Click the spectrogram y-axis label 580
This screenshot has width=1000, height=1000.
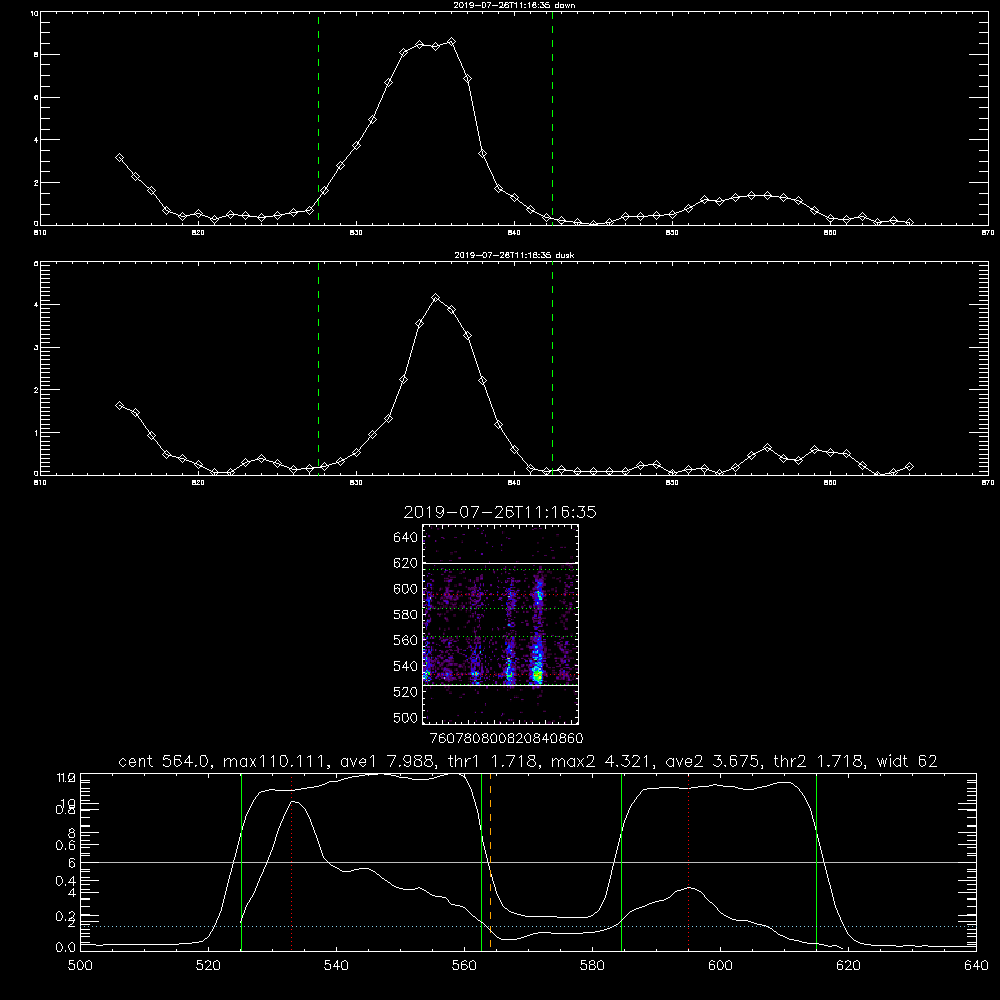point(405,615)
